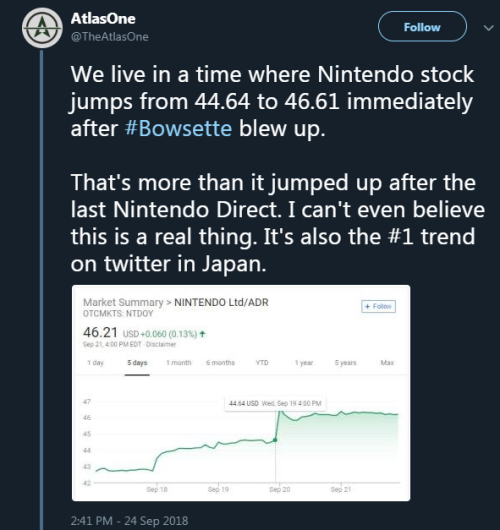The width and height of the screenshot is (500, 530).
Task: Open the tweet timestamp 24 Sep 2018
Action: click(x=129, y=521)
